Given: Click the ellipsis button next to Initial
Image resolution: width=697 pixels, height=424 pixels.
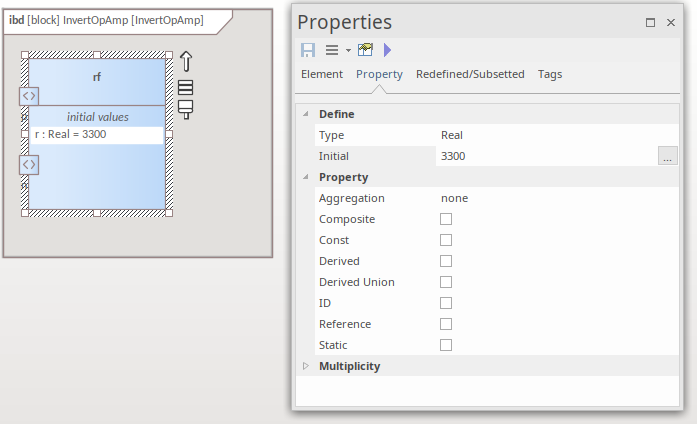Looking at the screenshot, I should (668, 156).
